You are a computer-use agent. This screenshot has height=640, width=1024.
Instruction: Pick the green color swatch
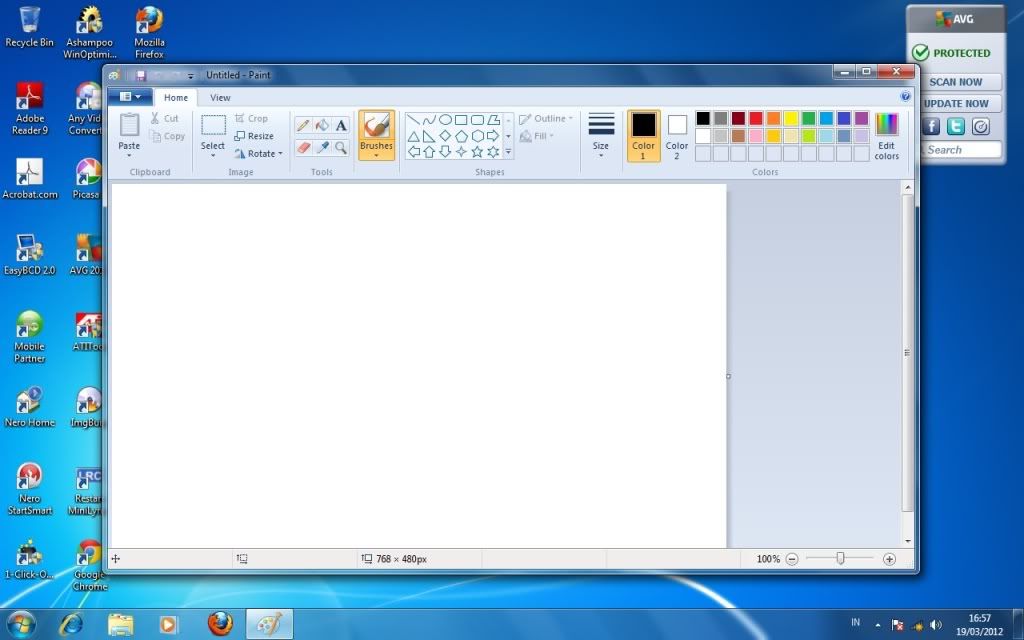pos(808,118)
